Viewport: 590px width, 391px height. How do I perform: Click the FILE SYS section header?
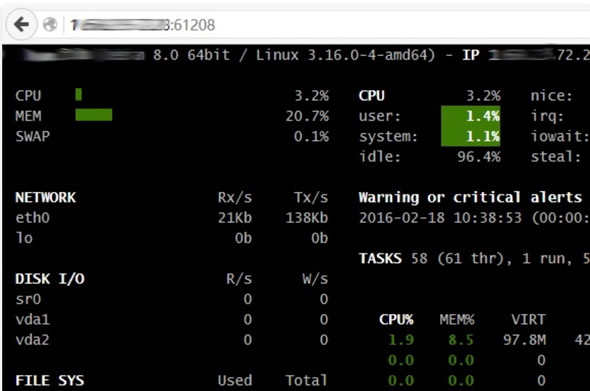point(50,380)
